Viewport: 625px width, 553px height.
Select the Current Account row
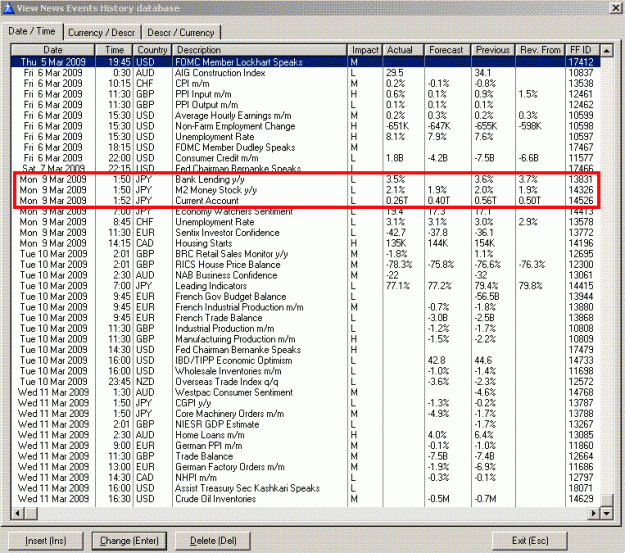click(x=306, y=201)
